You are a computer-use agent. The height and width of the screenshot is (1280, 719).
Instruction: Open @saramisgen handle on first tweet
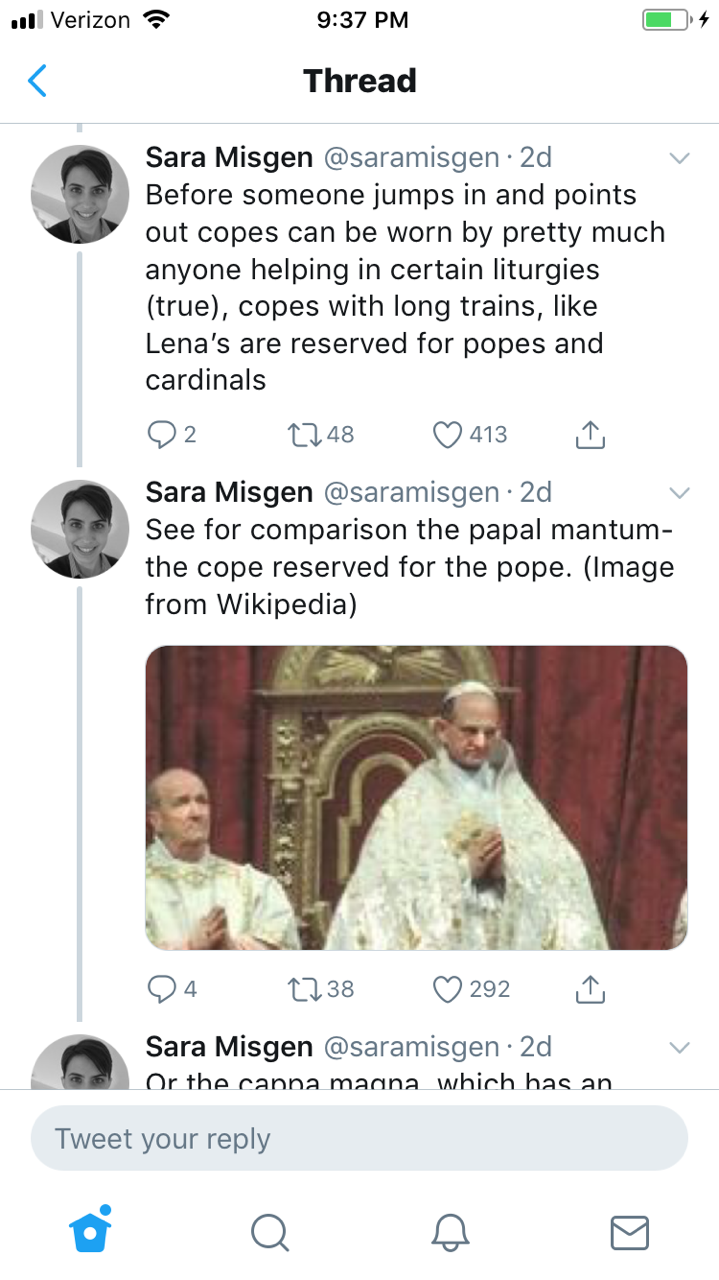(410, 158)
